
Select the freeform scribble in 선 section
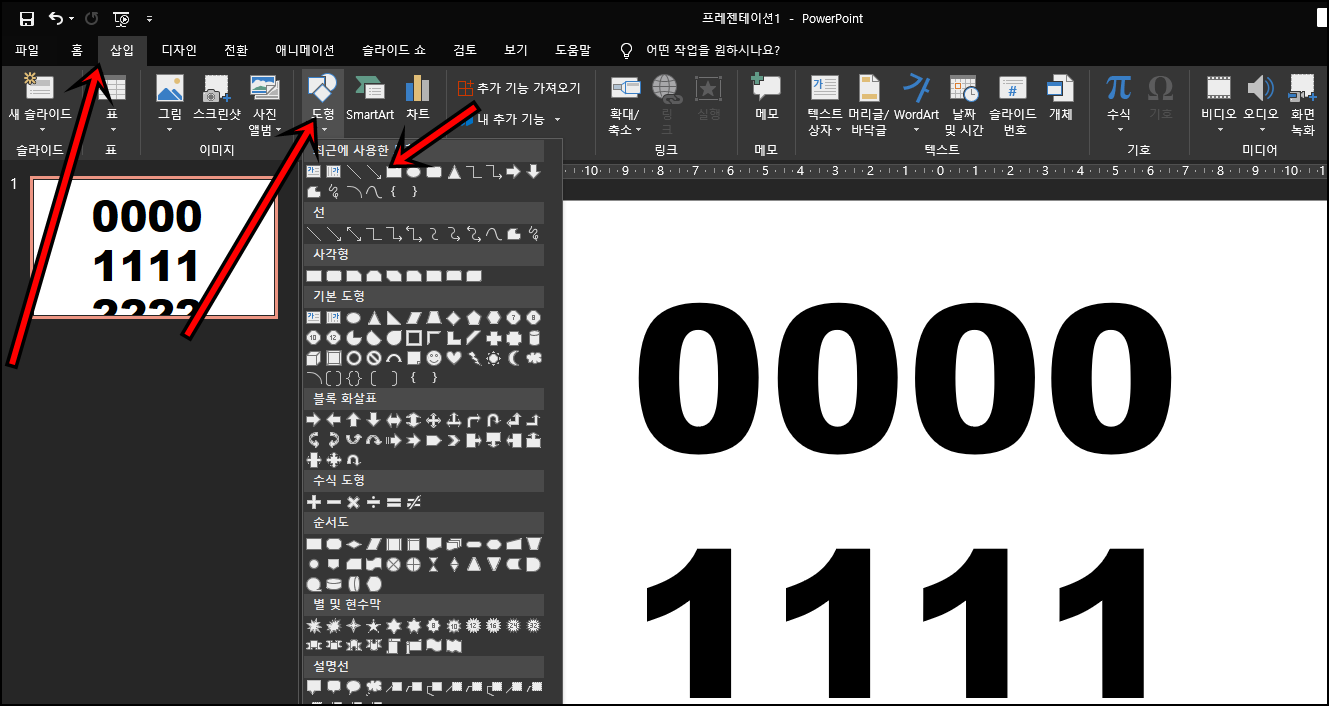(534, 234)
